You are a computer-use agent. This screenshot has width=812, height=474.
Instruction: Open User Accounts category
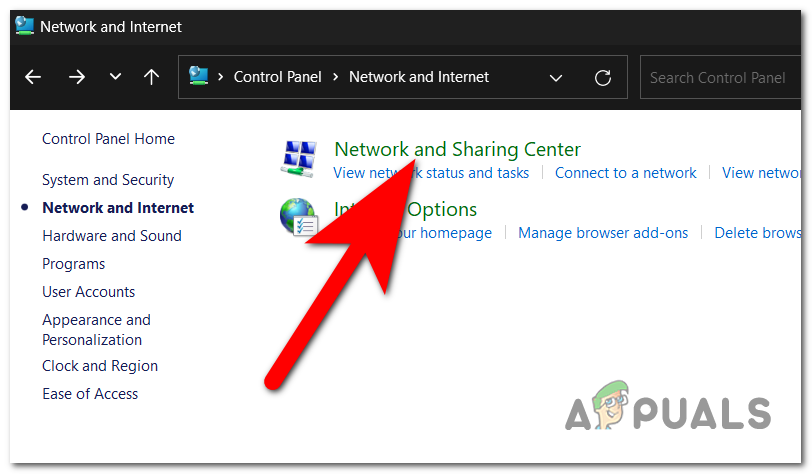click(89, 292)
